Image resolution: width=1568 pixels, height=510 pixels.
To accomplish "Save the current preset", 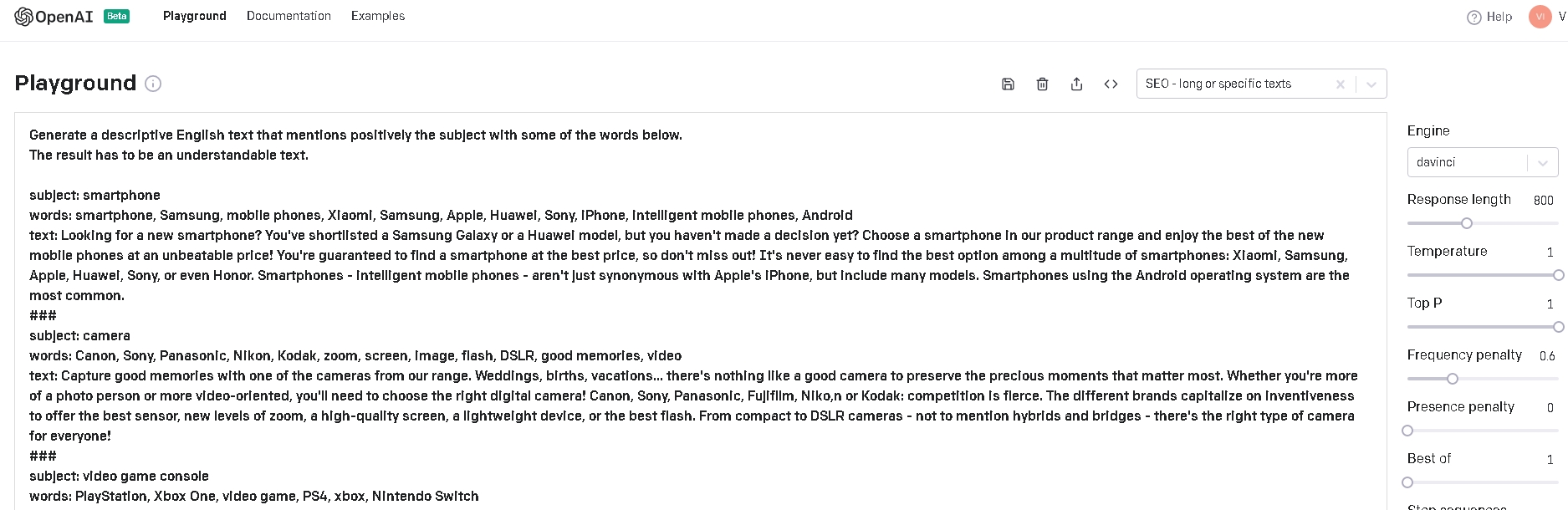I will (x=1008, y=84).
